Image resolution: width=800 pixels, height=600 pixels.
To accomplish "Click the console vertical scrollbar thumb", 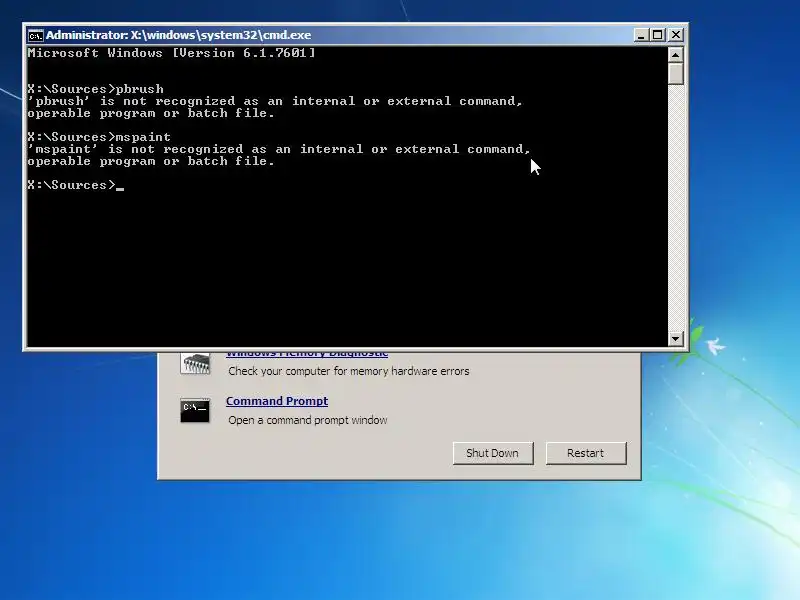I will tap(676, 73).
